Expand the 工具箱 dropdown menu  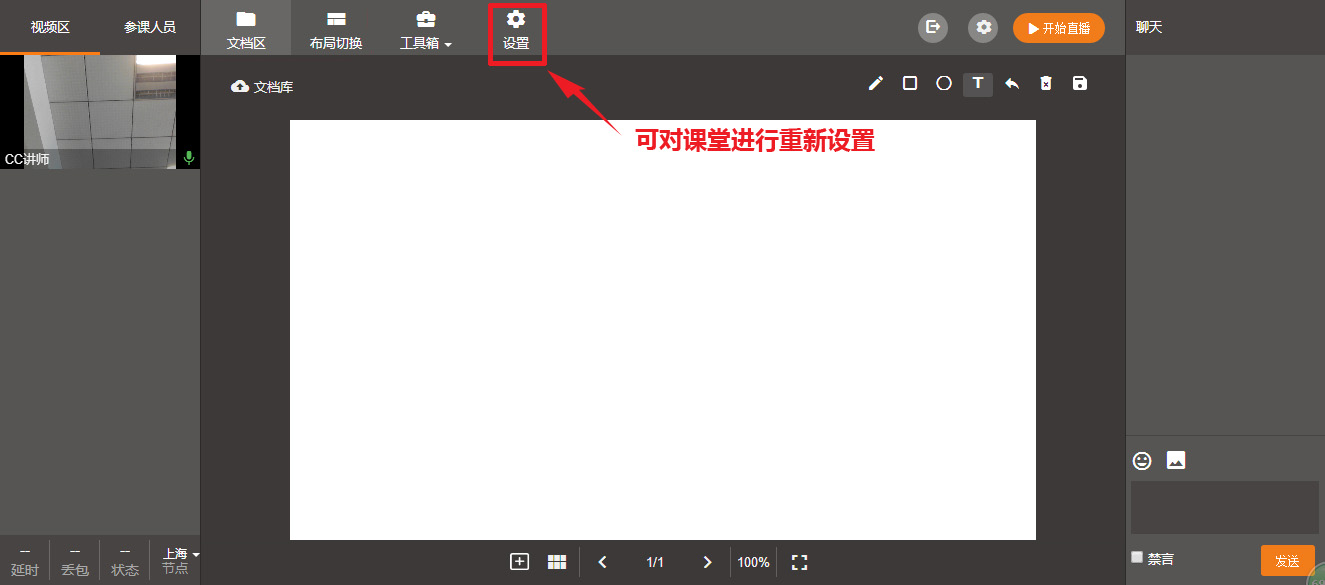pyautogui.click(x=426, y=29)
